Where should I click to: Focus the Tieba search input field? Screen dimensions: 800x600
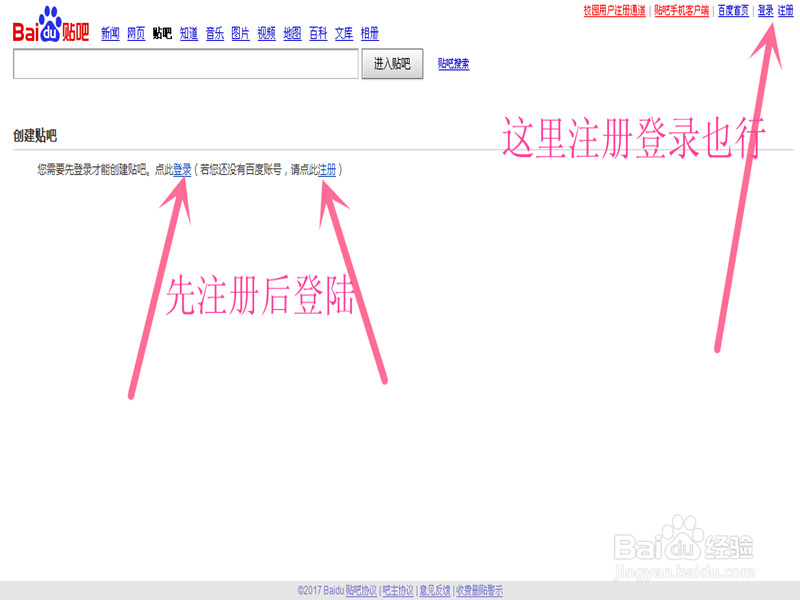pyautogui.click(x=186, y=64)
